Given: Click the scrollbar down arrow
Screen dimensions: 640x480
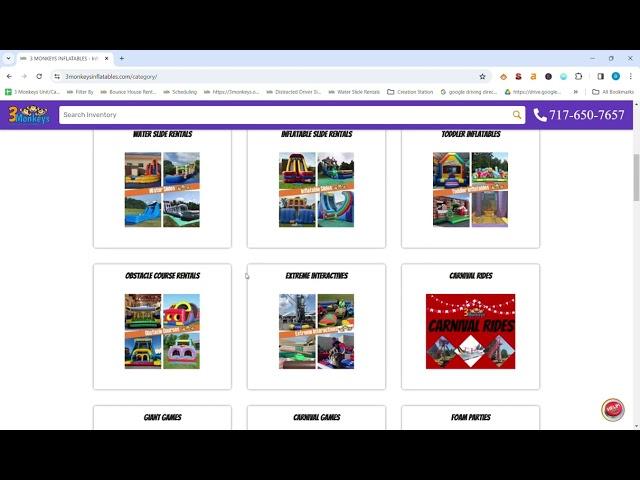Looking at the screenshot, I should pos(636,427).
